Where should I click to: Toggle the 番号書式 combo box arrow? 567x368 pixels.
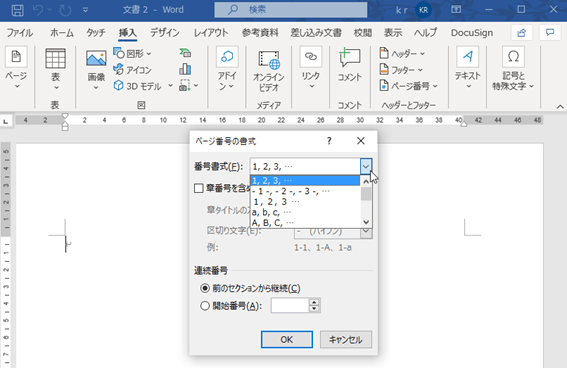pos(366,167)
